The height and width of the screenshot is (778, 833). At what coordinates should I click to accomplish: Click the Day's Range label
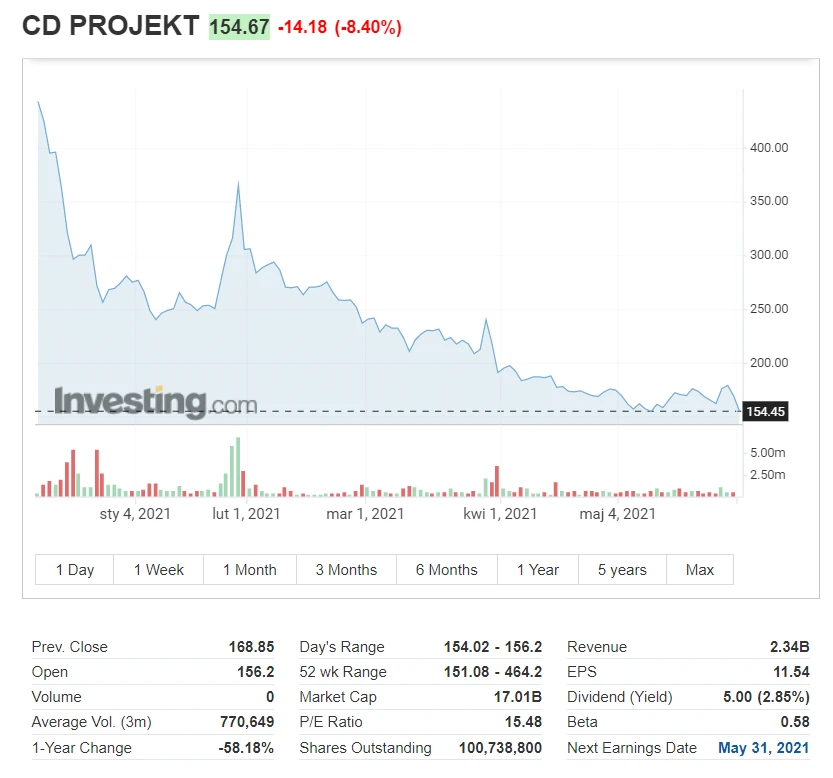(x=342, y=647)
